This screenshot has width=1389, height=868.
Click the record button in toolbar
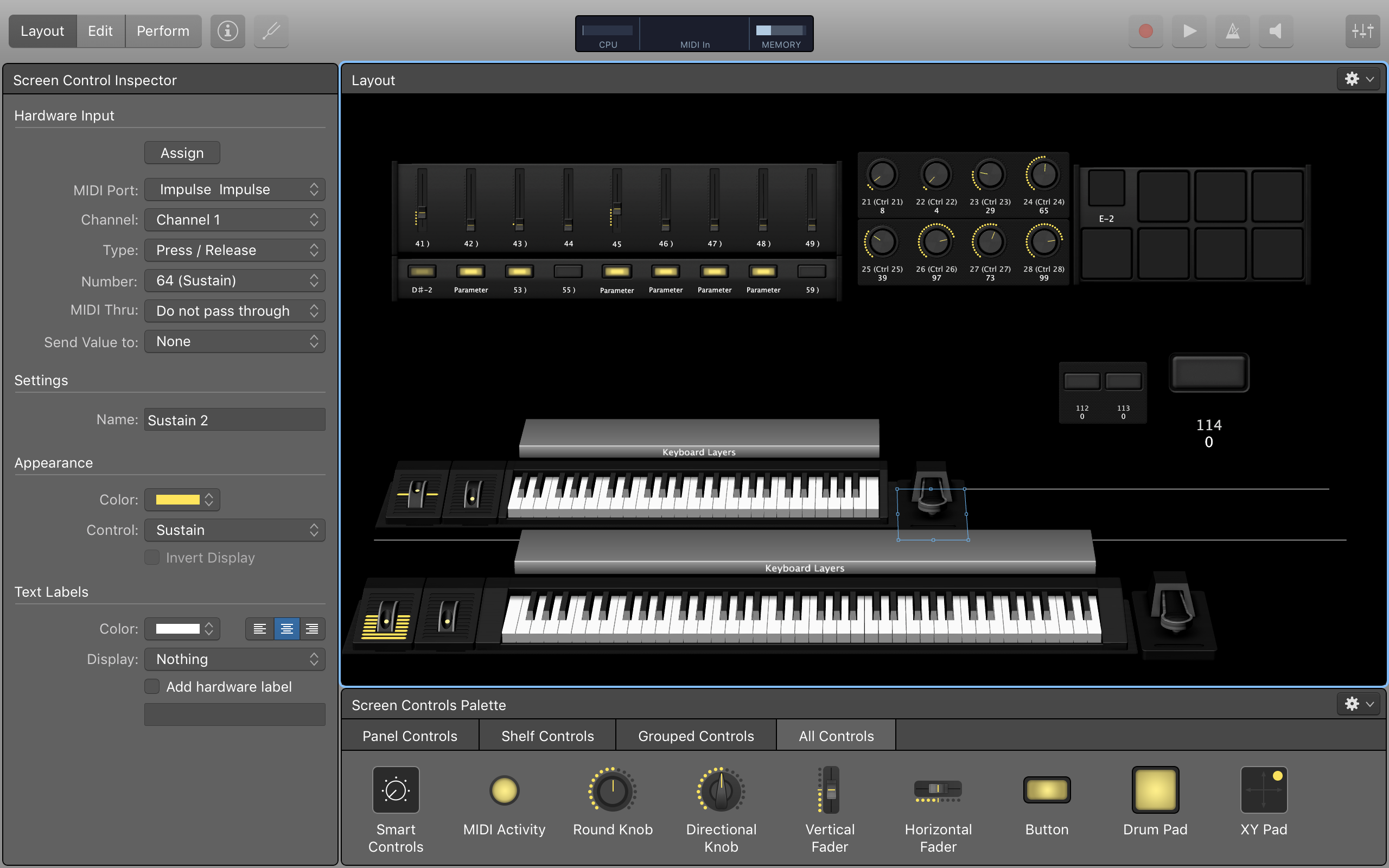1145,31
